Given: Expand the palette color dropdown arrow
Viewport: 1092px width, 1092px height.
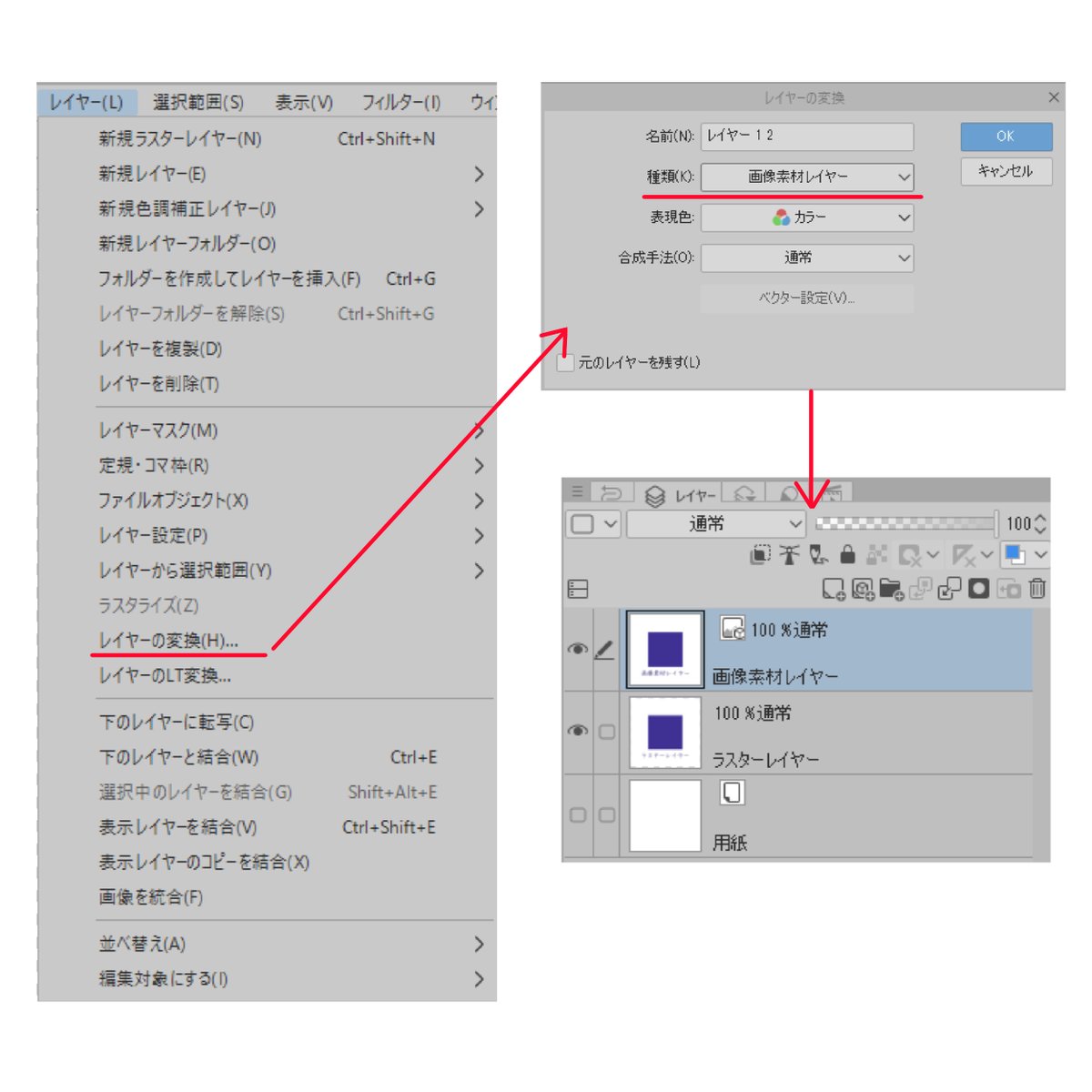Looking at the screenshot, I should (x=612, y=524).
